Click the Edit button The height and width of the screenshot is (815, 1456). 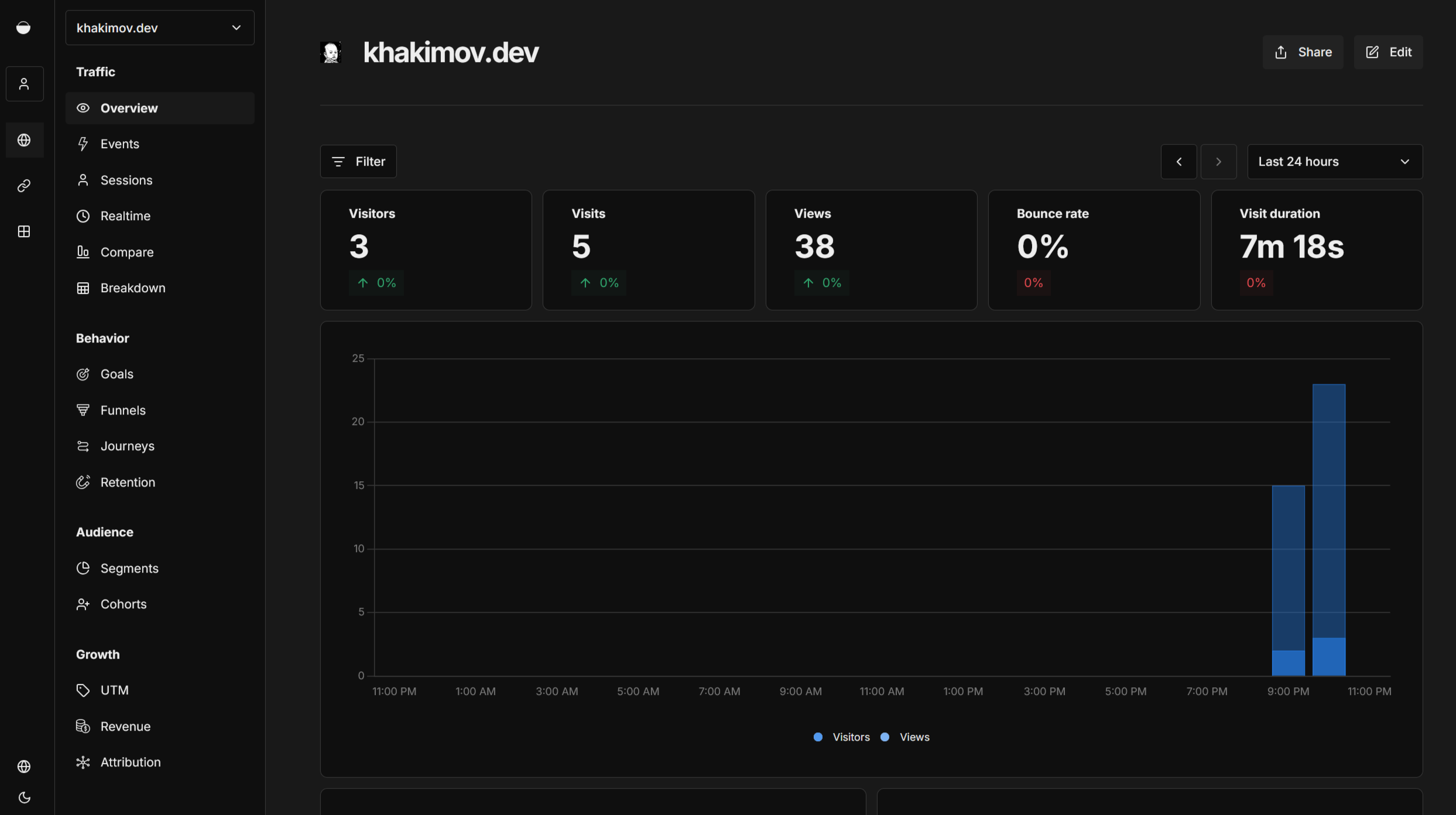click(1388, 52)
